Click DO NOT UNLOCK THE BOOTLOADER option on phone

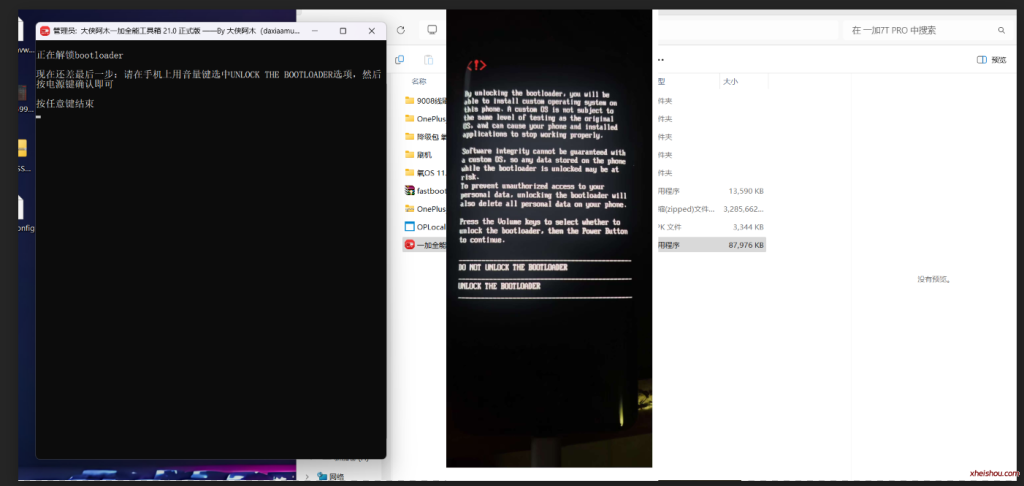[x=513, y=267]
